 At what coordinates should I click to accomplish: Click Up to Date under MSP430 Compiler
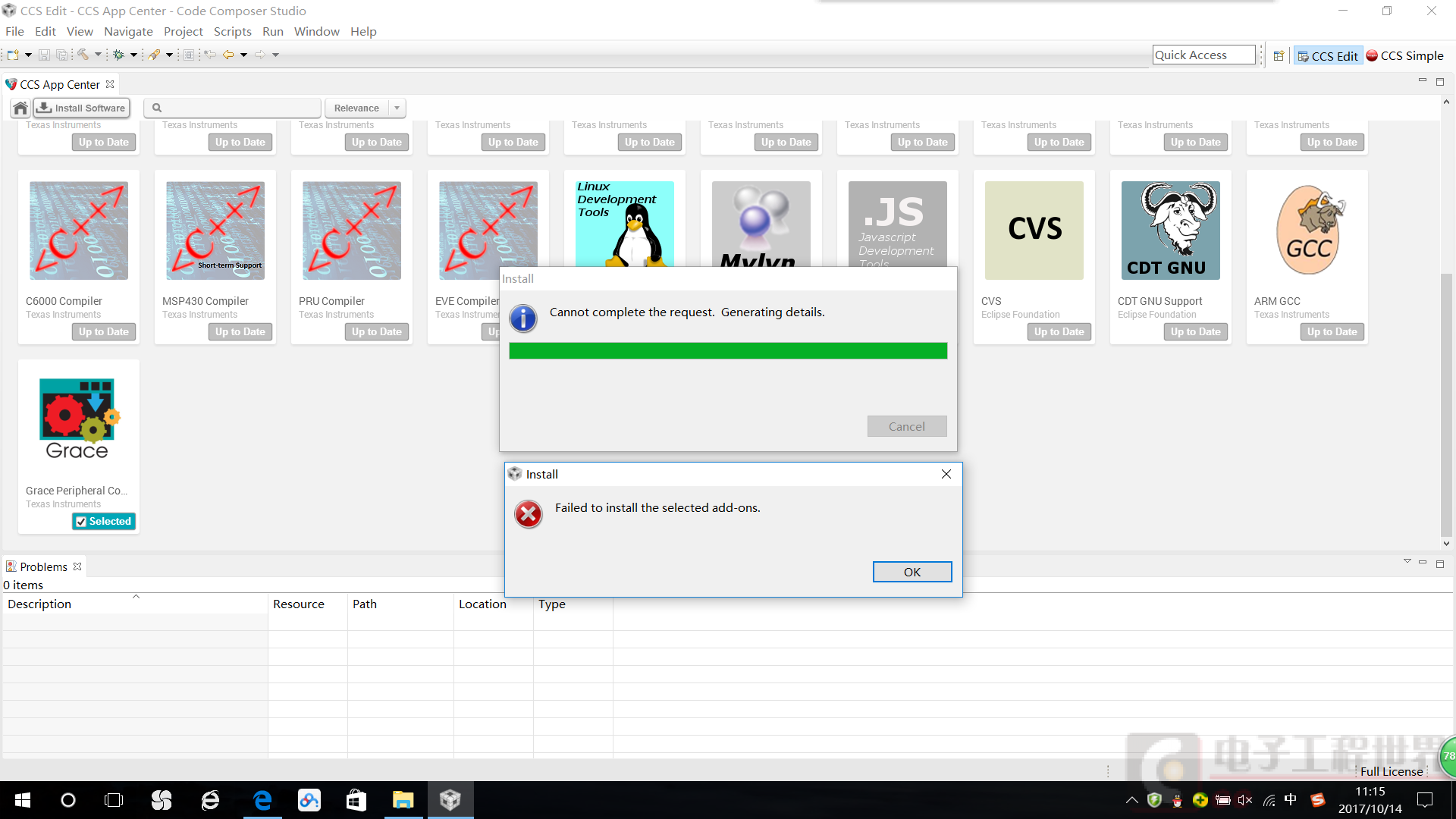coord(240,331)
